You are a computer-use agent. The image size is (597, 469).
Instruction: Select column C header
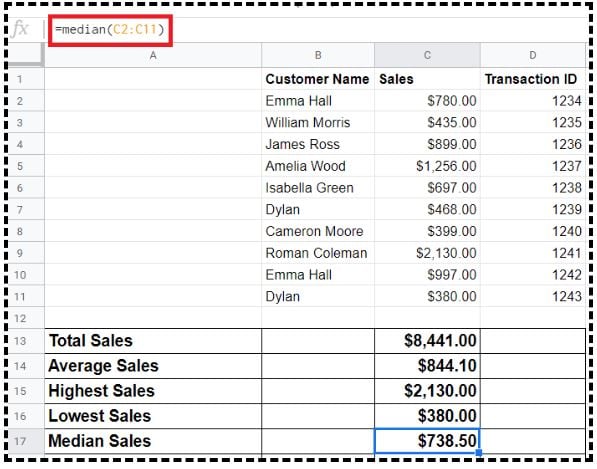coord(427,56)
